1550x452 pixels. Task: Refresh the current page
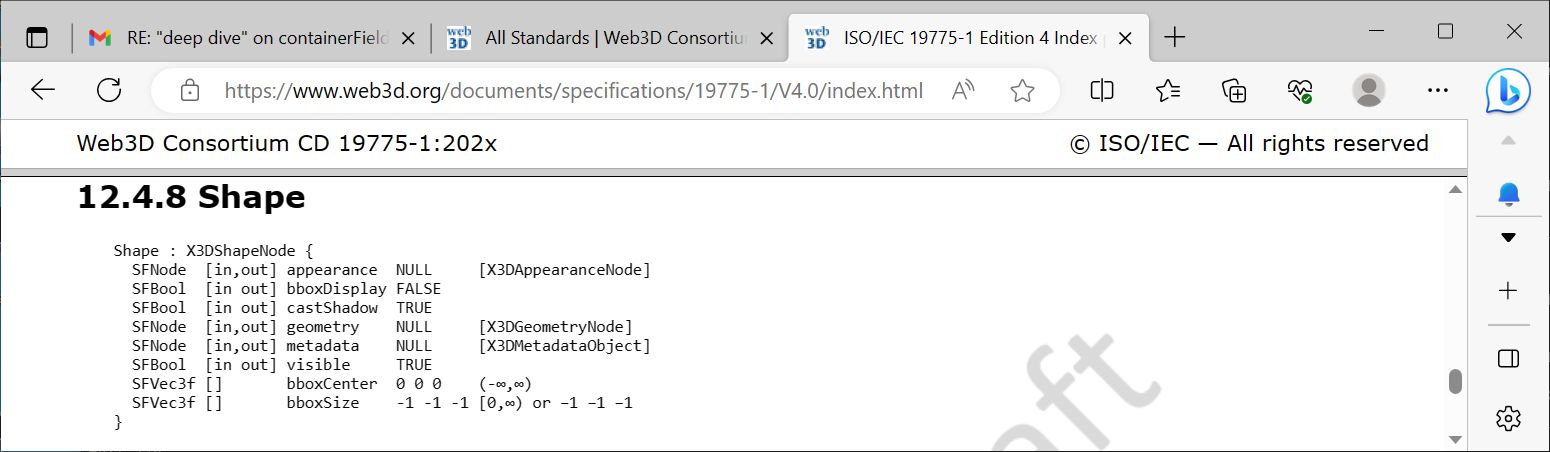pos(109,91)
